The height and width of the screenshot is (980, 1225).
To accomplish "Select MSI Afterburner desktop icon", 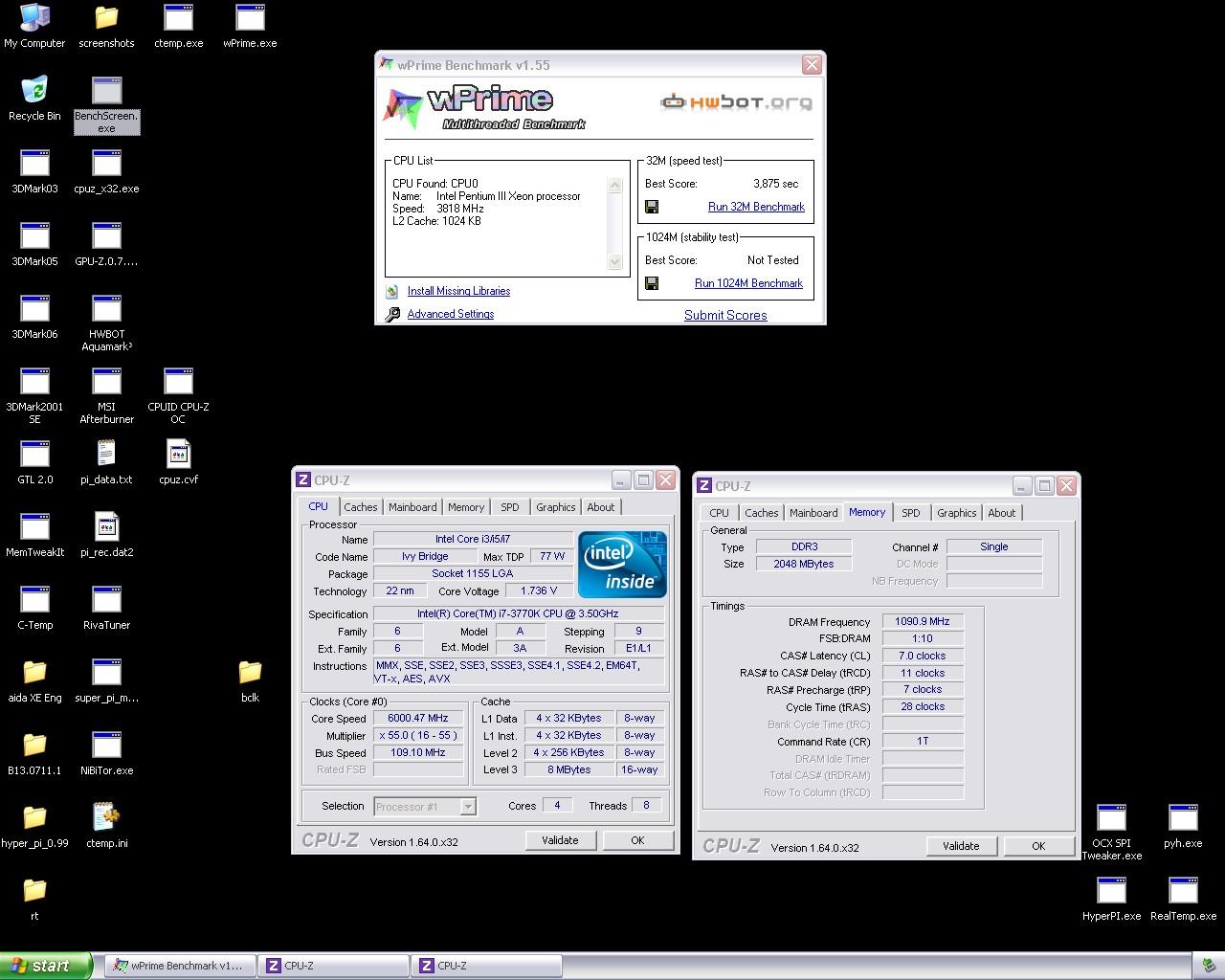I will click(x=106, y=396).
